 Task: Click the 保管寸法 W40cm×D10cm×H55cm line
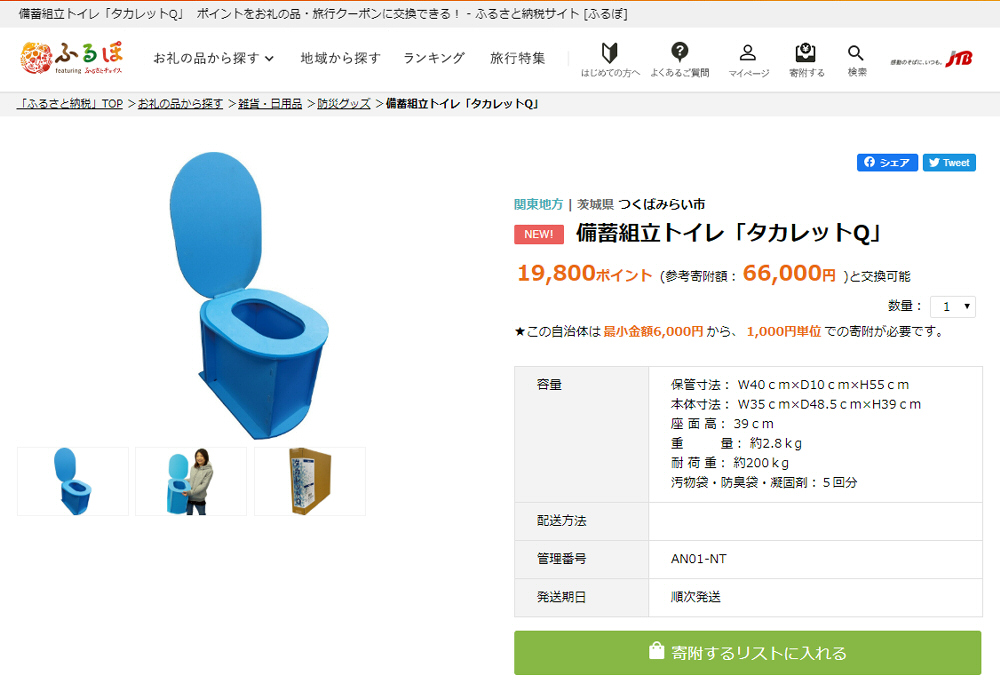[x=790, y=385]
